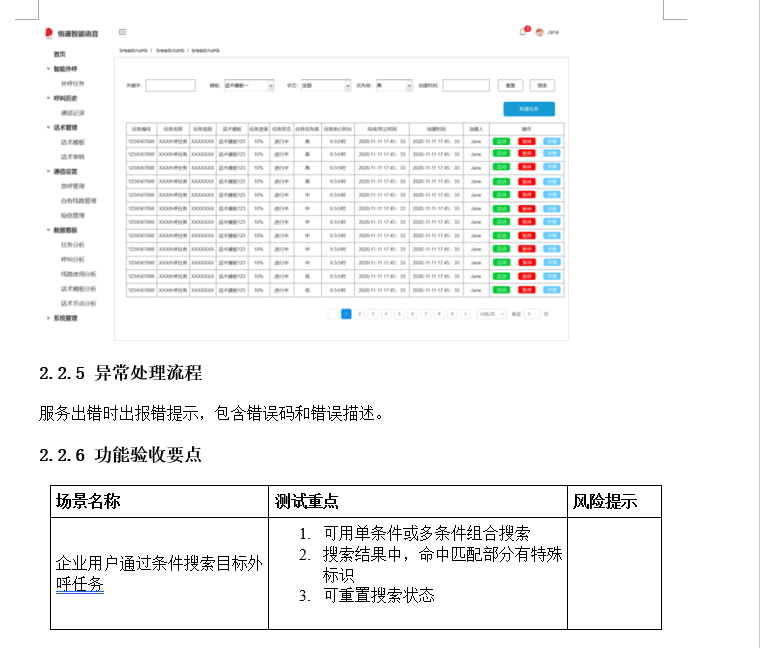Click red 暂停 button in last table row
Image resolution: width=772 pixels, height=648 pixels.
pos(526,290)
